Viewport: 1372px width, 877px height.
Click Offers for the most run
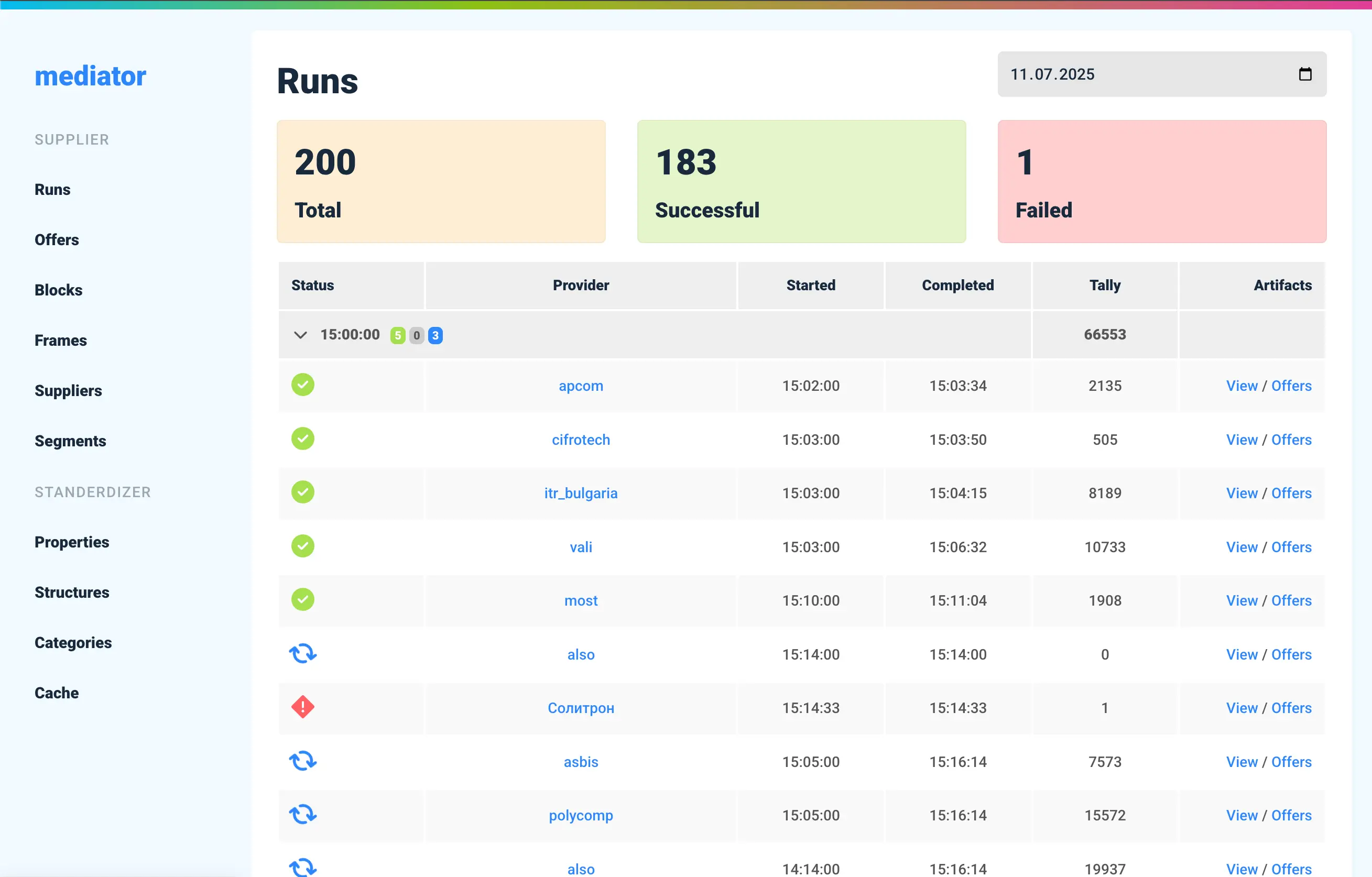coord(1291,601)
